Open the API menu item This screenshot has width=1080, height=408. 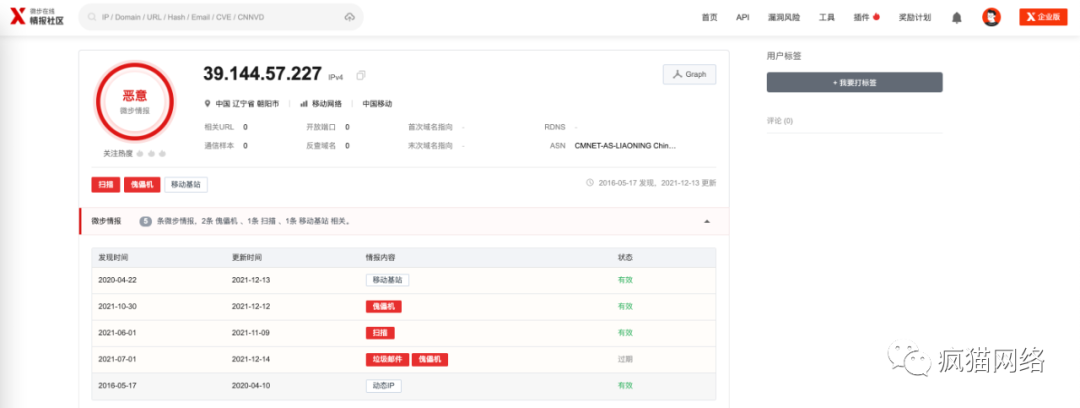(742, 18)
